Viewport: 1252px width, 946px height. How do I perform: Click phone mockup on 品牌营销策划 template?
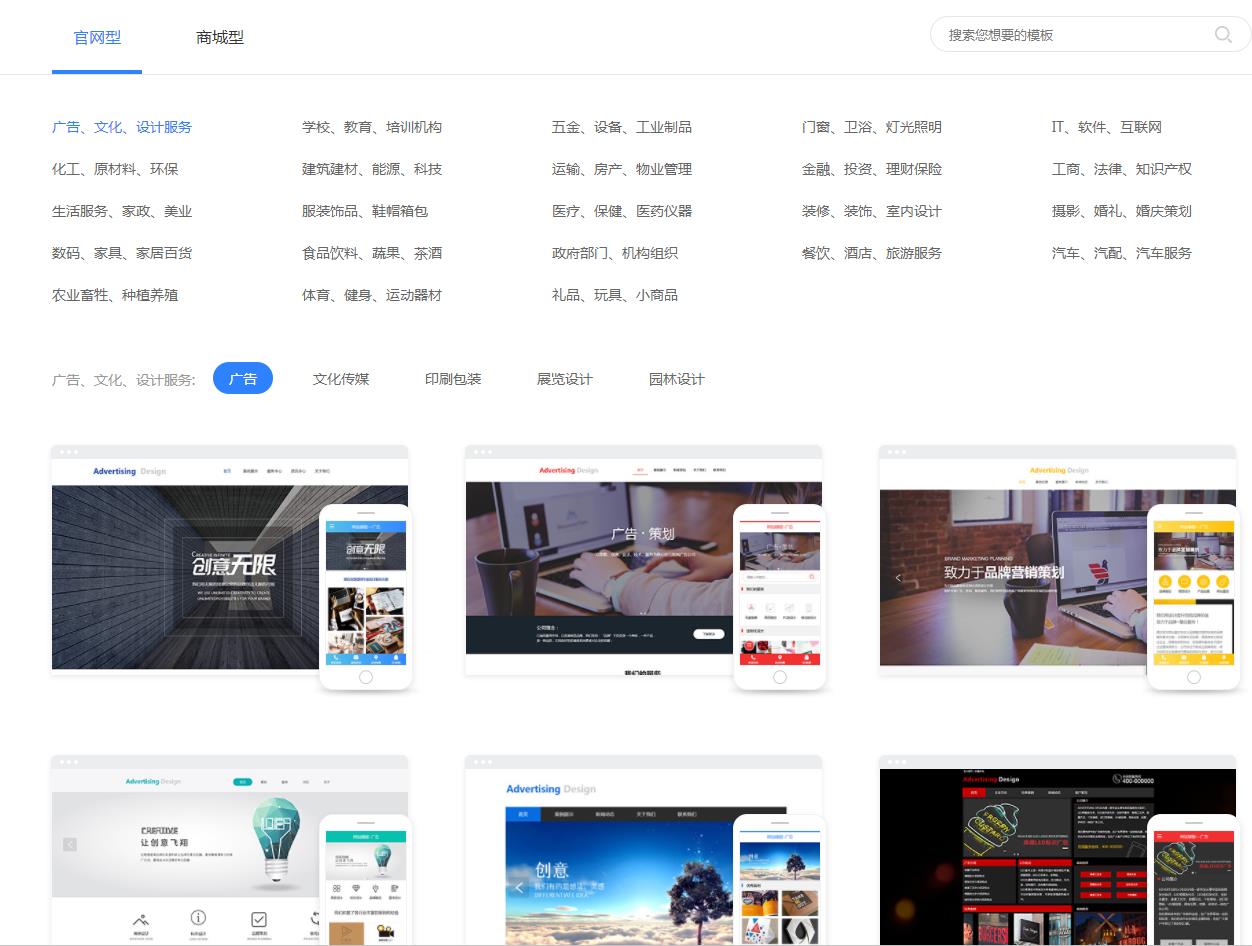click(1194, 597)
